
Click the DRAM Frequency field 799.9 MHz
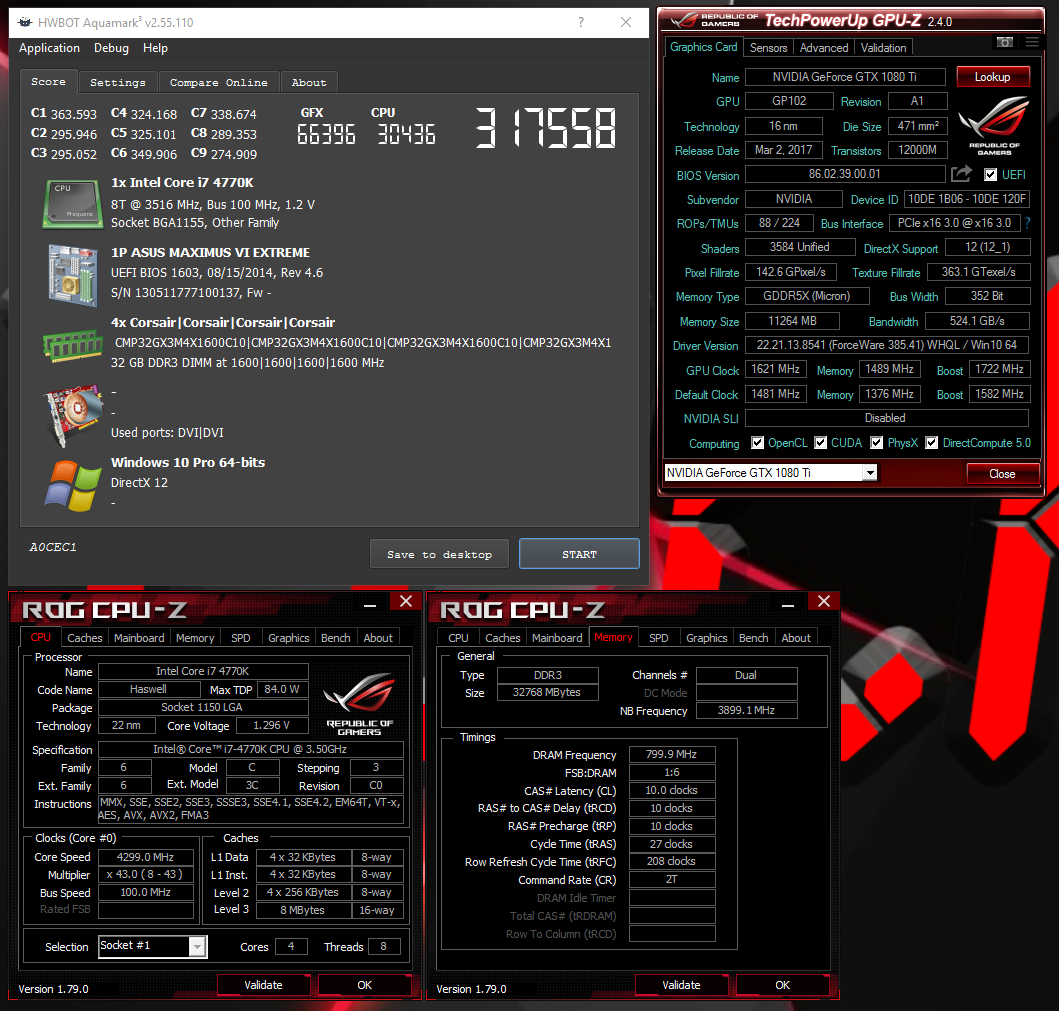[x=671, y=754]
